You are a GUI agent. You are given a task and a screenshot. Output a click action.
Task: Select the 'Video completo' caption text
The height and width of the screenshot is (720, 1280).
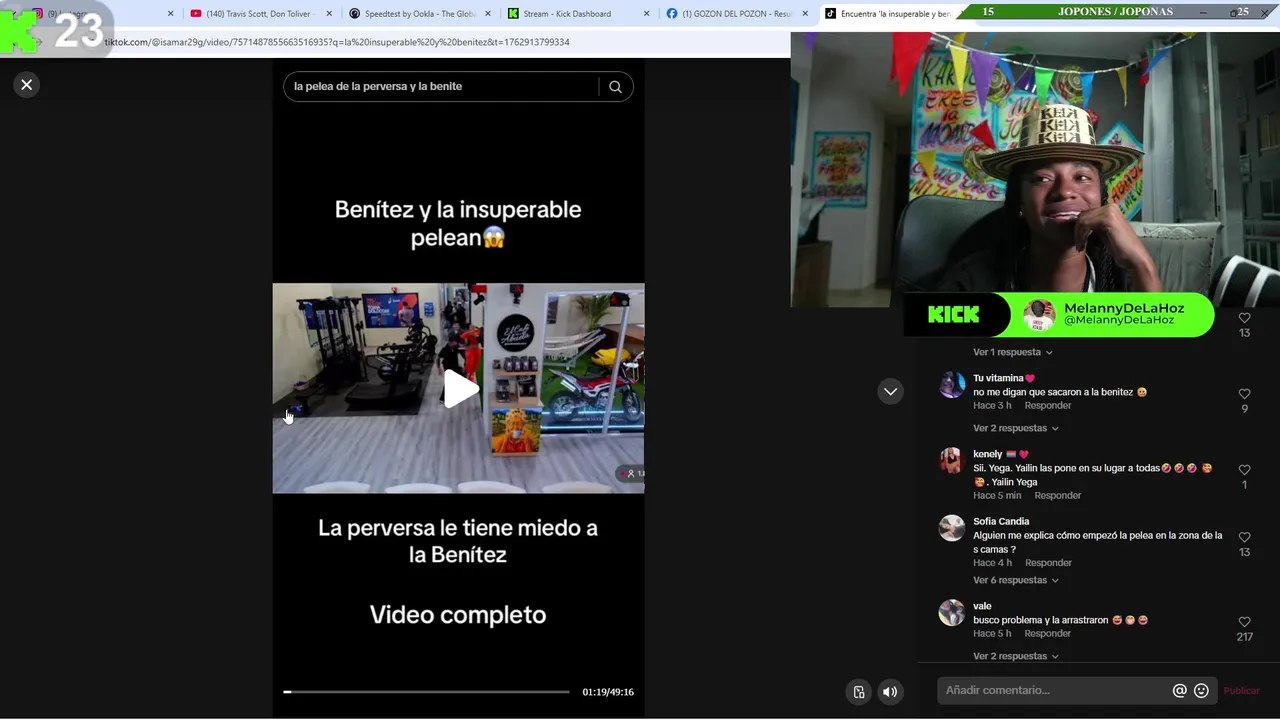tap(458, 615)
